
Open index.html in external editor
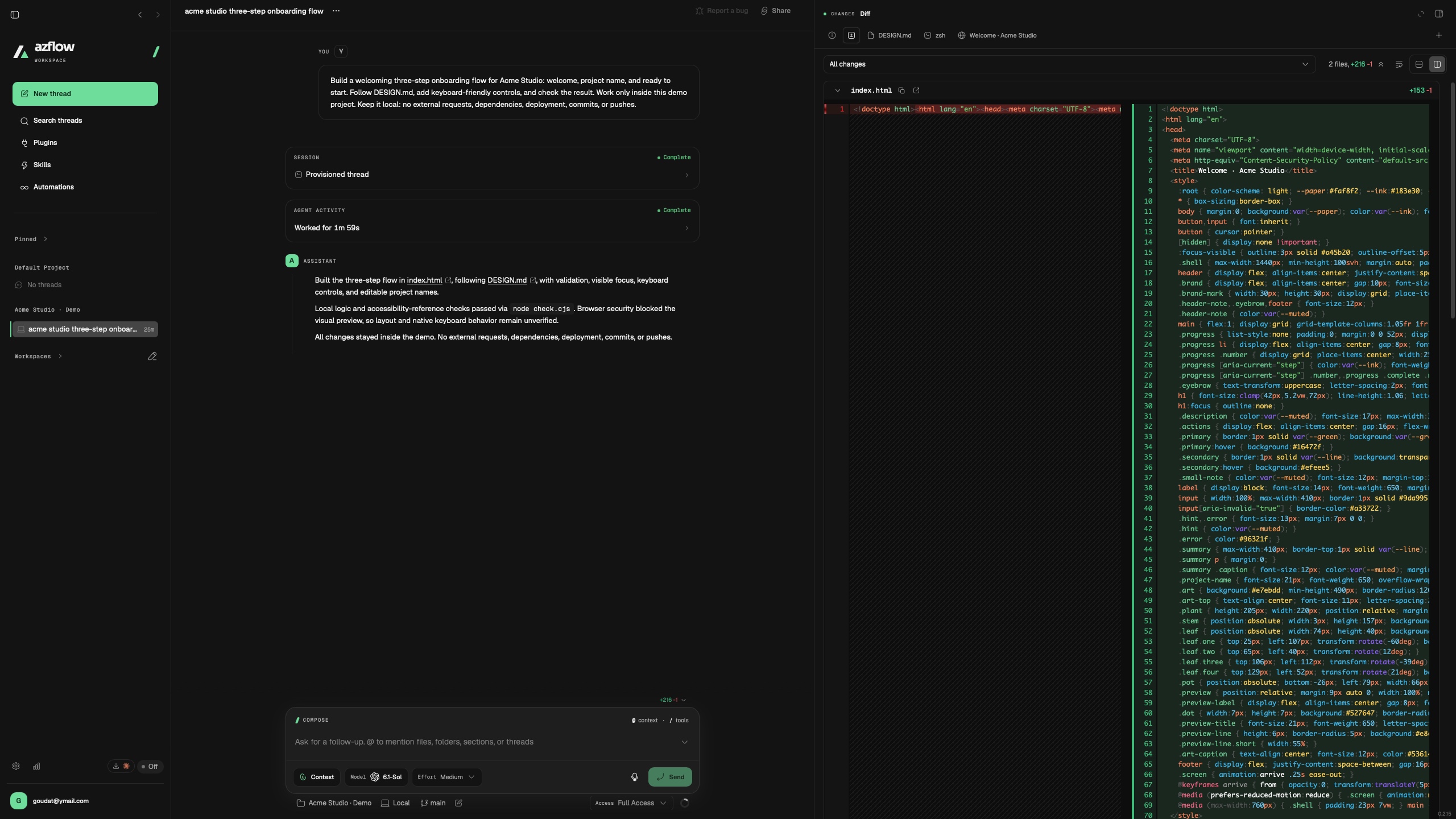916,90
